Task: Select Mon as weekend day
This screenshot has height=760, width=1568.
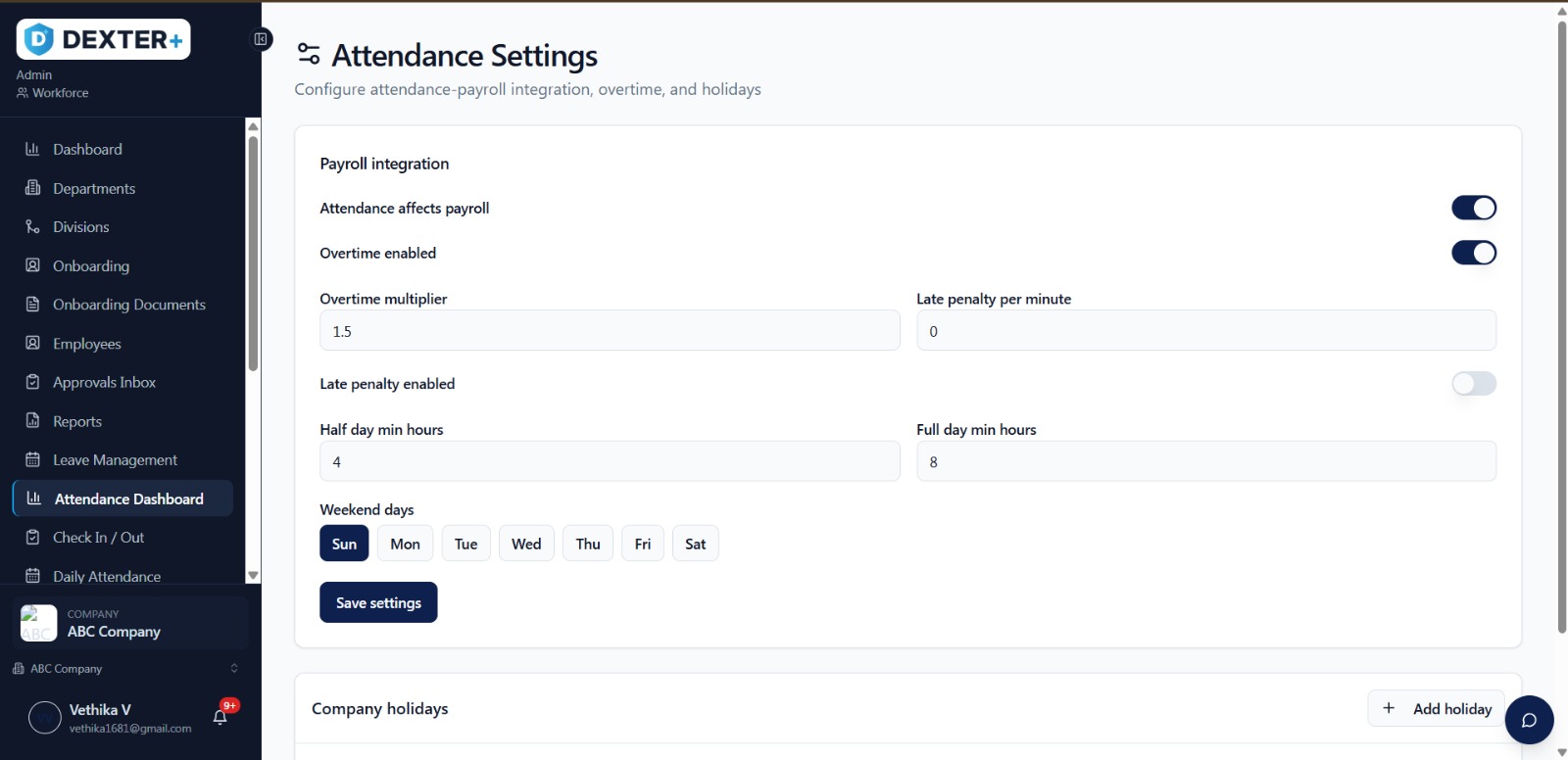Action: [x=405, y=544]
